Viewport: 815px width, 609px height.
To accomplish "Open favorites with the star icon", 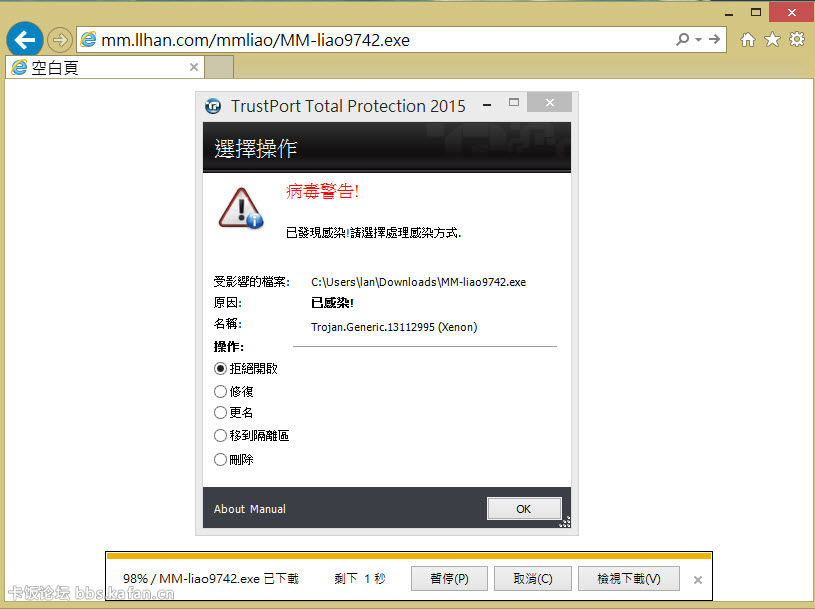I will pyautogui.click(x=772, y=40).
